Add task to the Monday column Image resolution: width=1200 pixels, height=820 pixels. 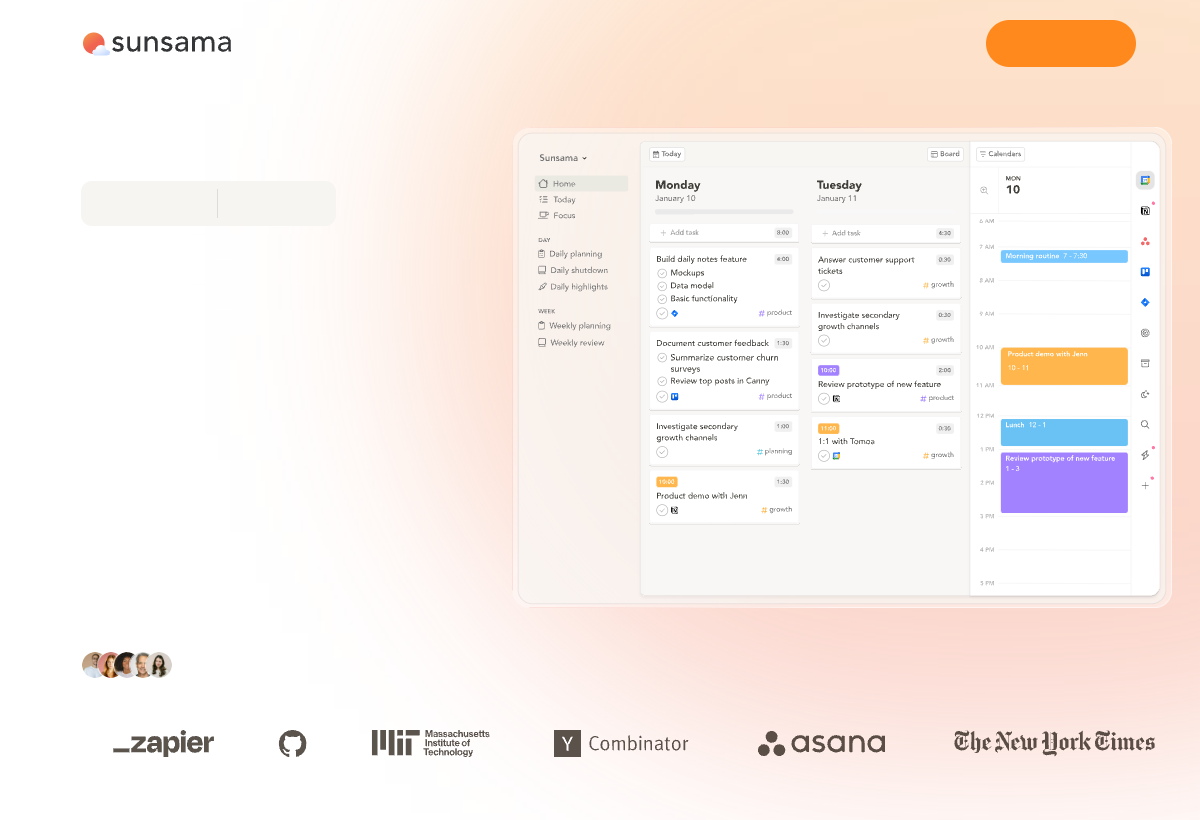coord(724,233)
